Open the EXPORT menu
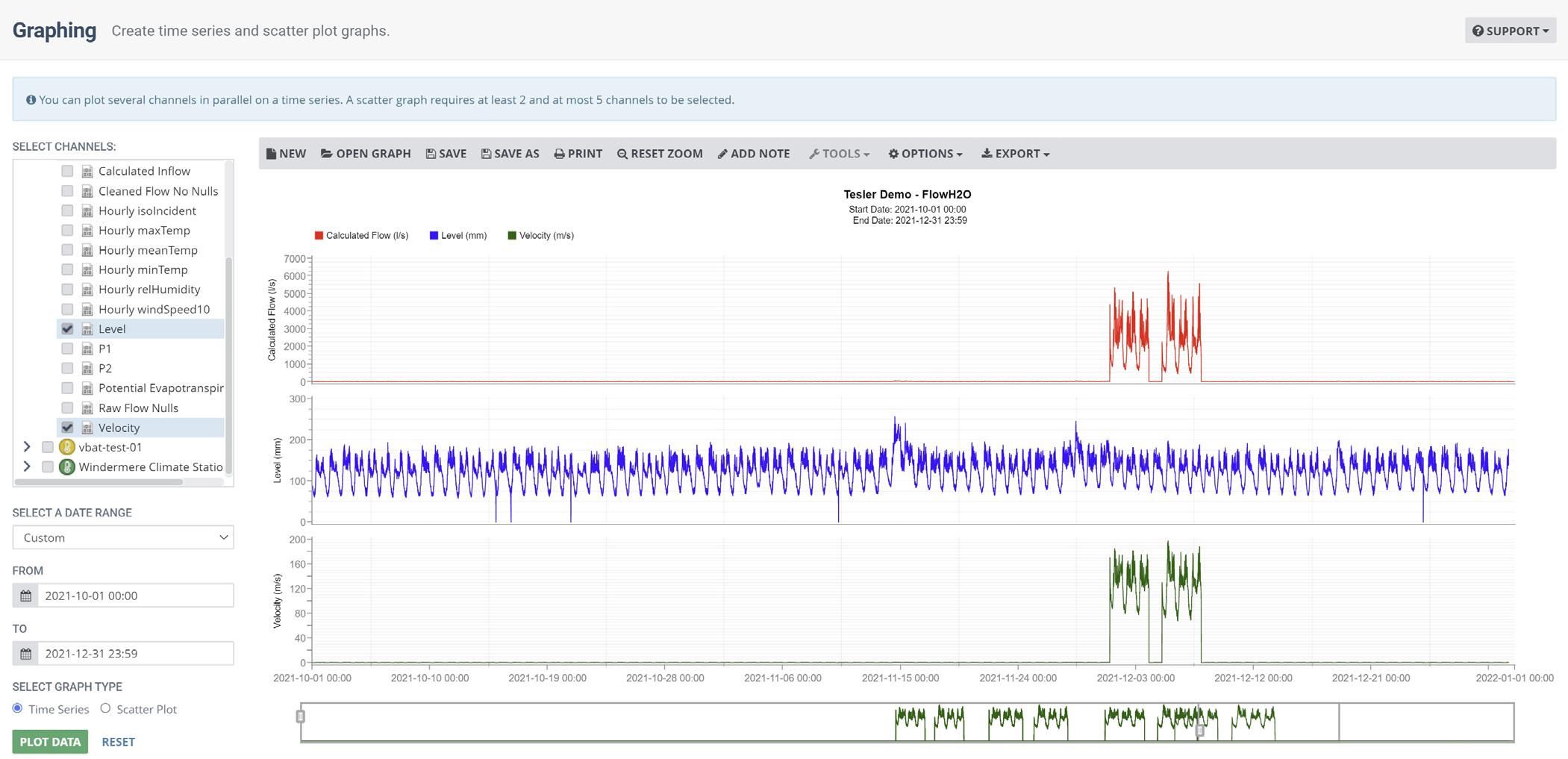Image resolution: width=1568 pixels, height=759 pixels. pos(1016,154)
